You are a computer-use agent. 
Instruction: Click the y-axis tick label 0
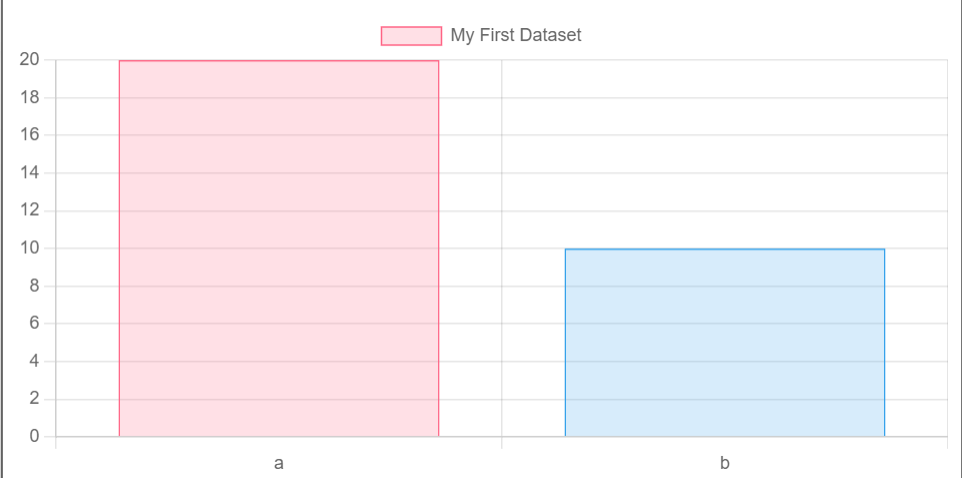pos(34,437)
